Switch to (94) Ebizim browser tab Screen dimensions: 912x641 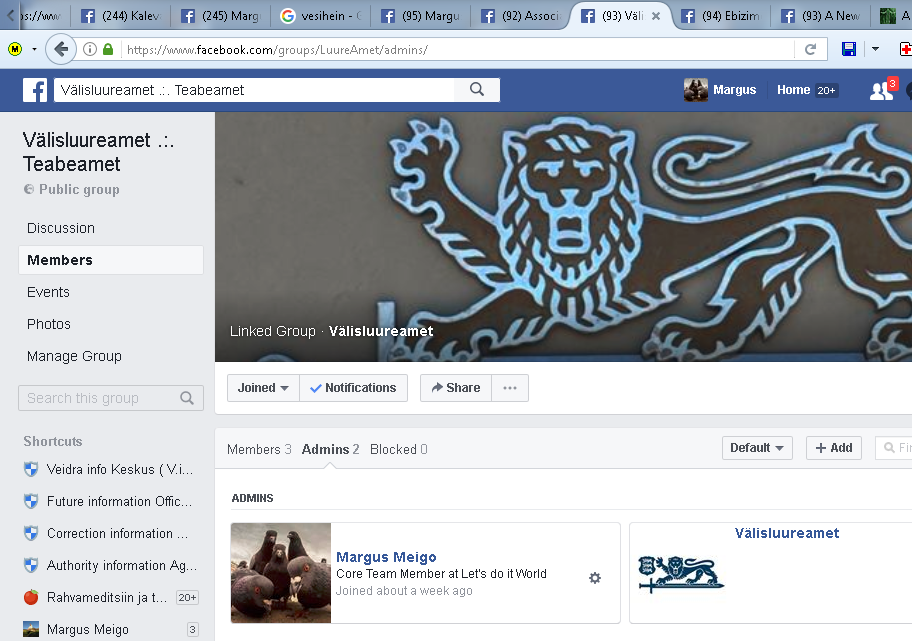(x=721, y=16)
